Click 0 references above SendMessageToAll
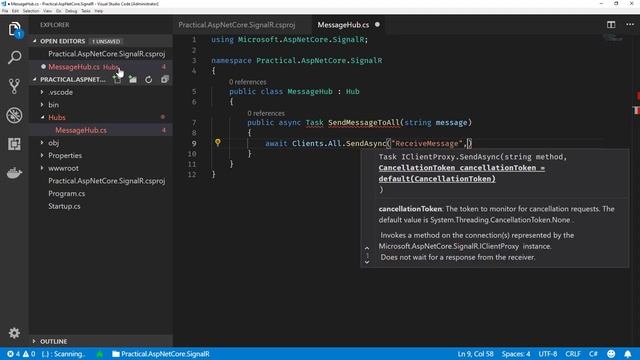The height and width of the screenshot is (360, 640). click(x=266, y=113)
